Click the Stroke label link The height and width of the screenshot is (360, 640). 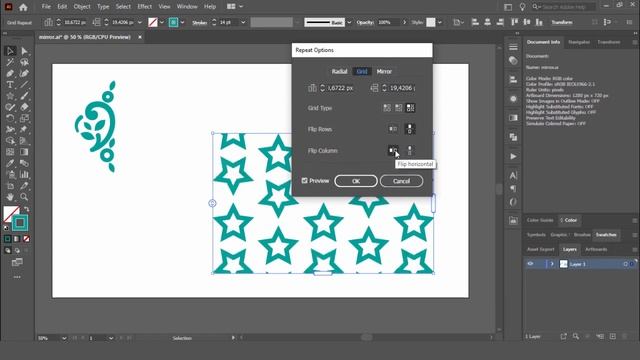click(x=200, y=23)
